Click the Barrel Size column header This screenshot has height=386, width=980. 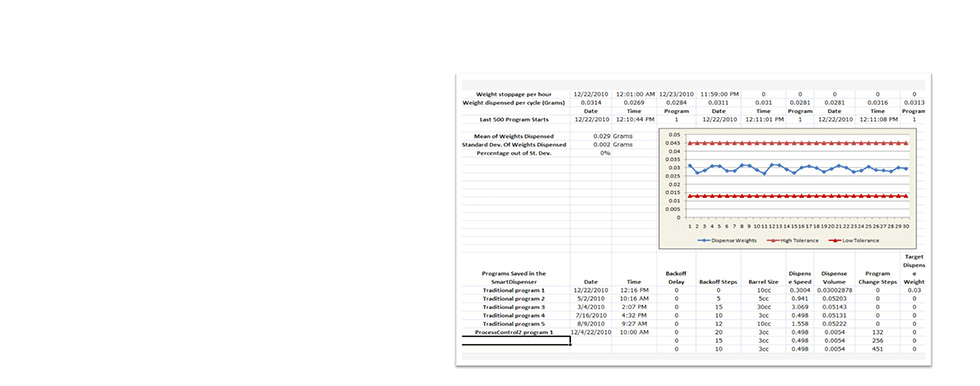764,282
